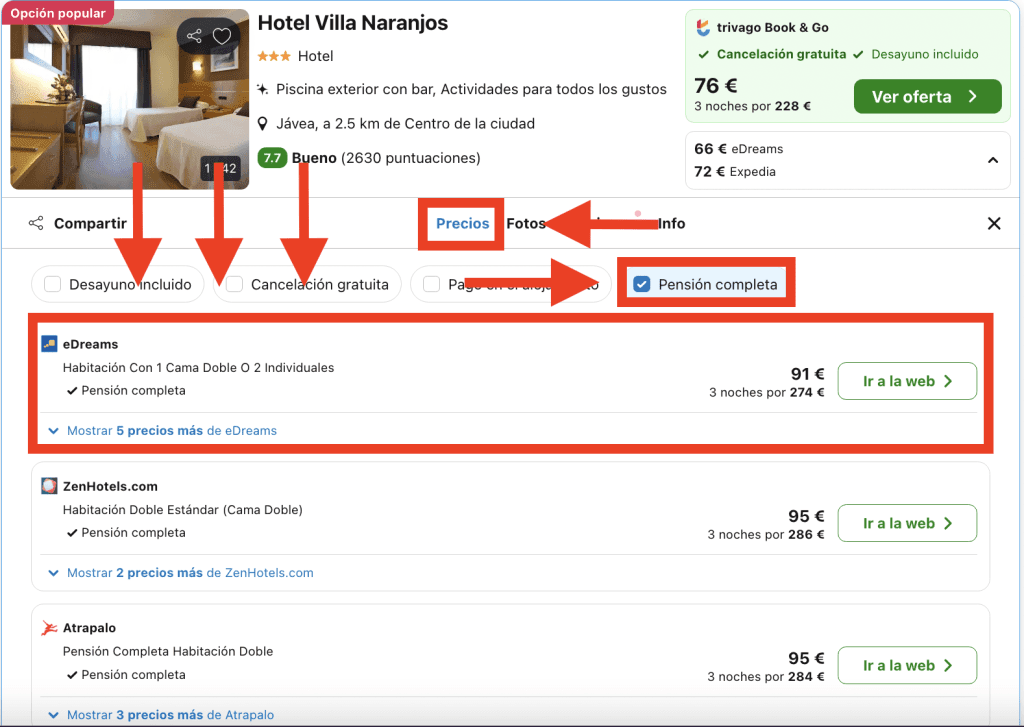Click the share icon on hotel photo
Viewport: 1024px width, 727px height.
point(194,37)
